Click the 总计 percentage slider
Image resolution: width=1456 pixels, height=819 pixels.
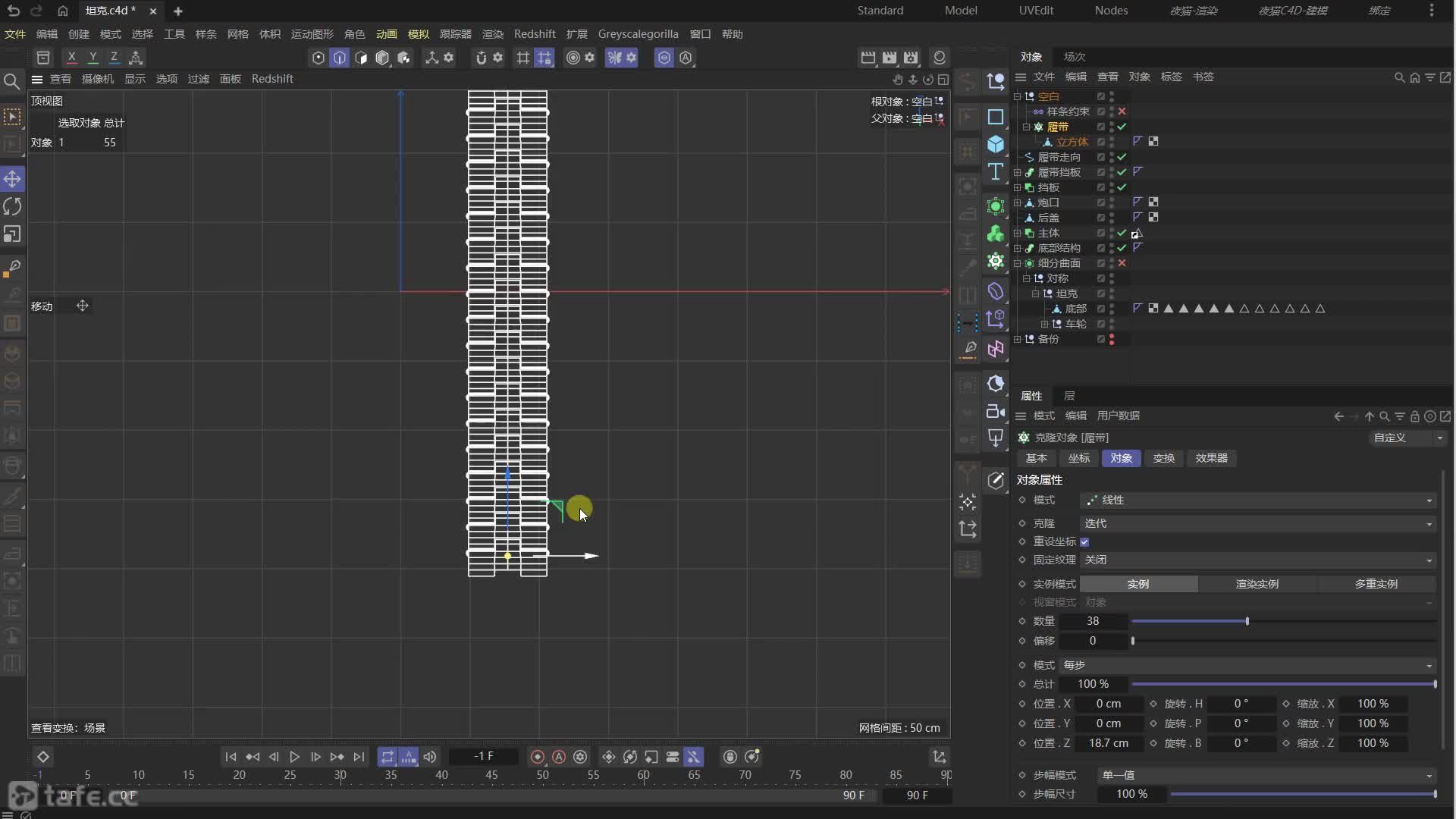click(x=1283, y=684)
